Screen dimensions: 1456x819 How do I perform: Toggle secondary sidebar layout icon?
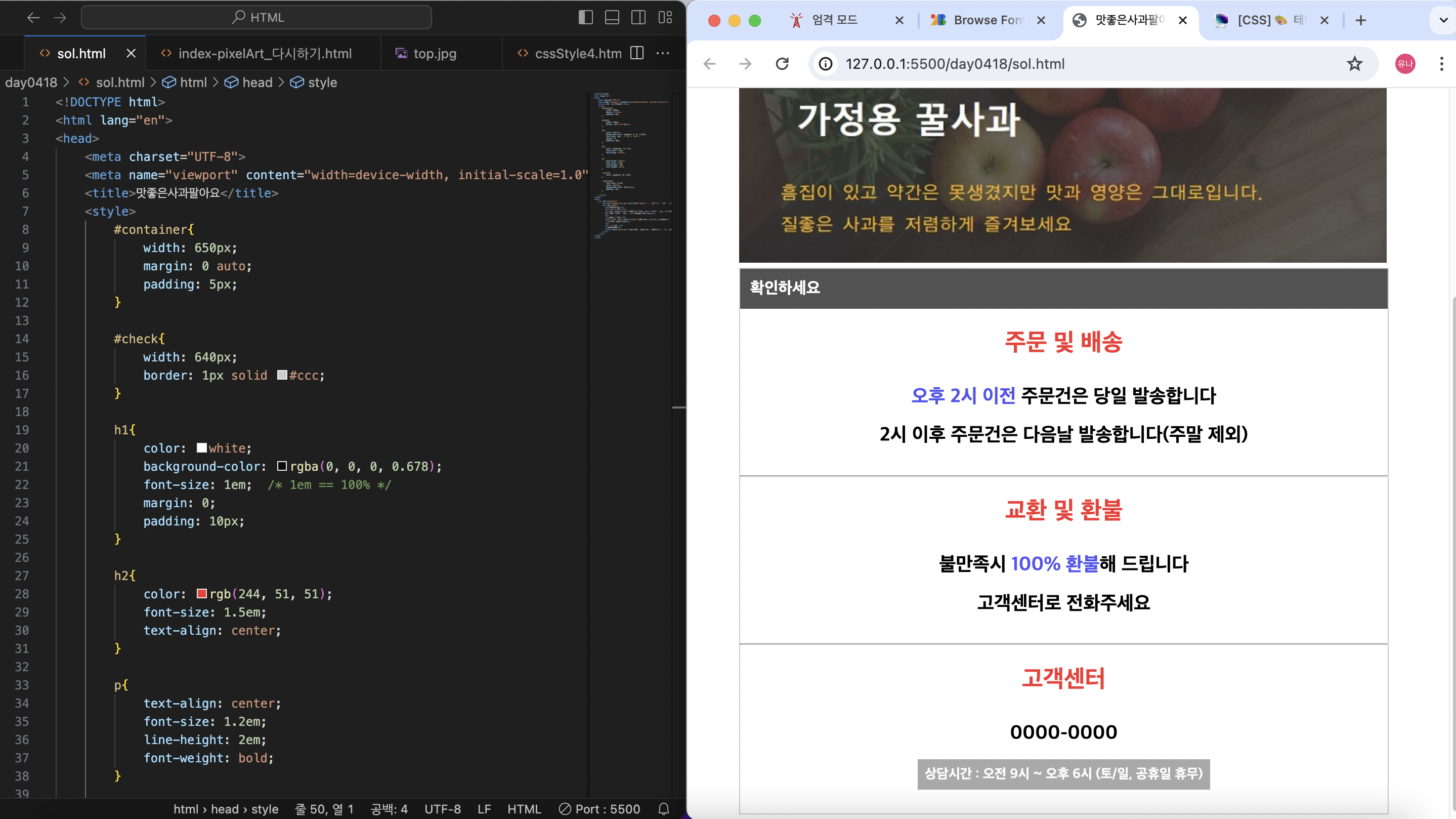[638, 18]
